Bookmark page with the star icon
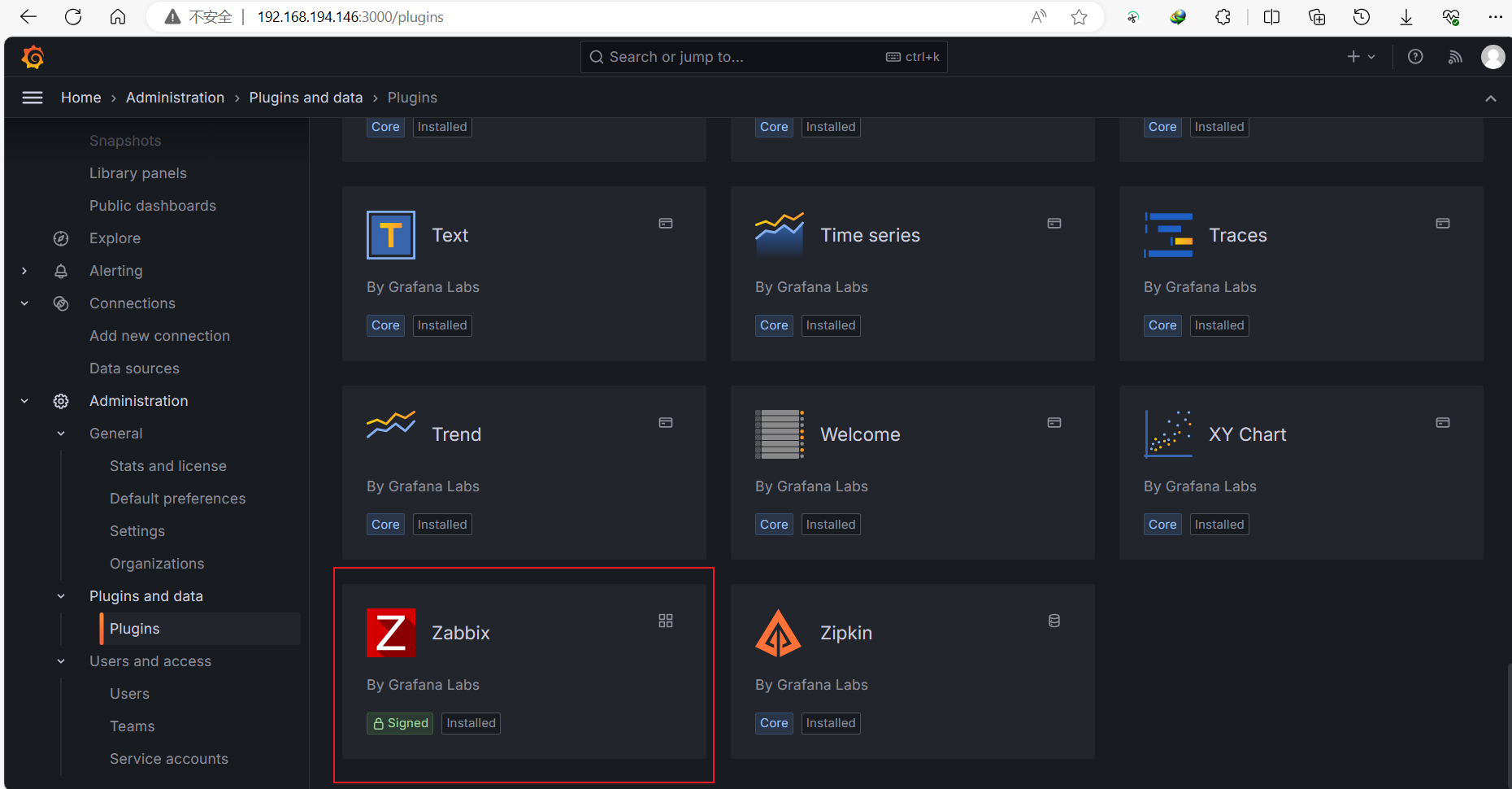 tap(1079, 17)
